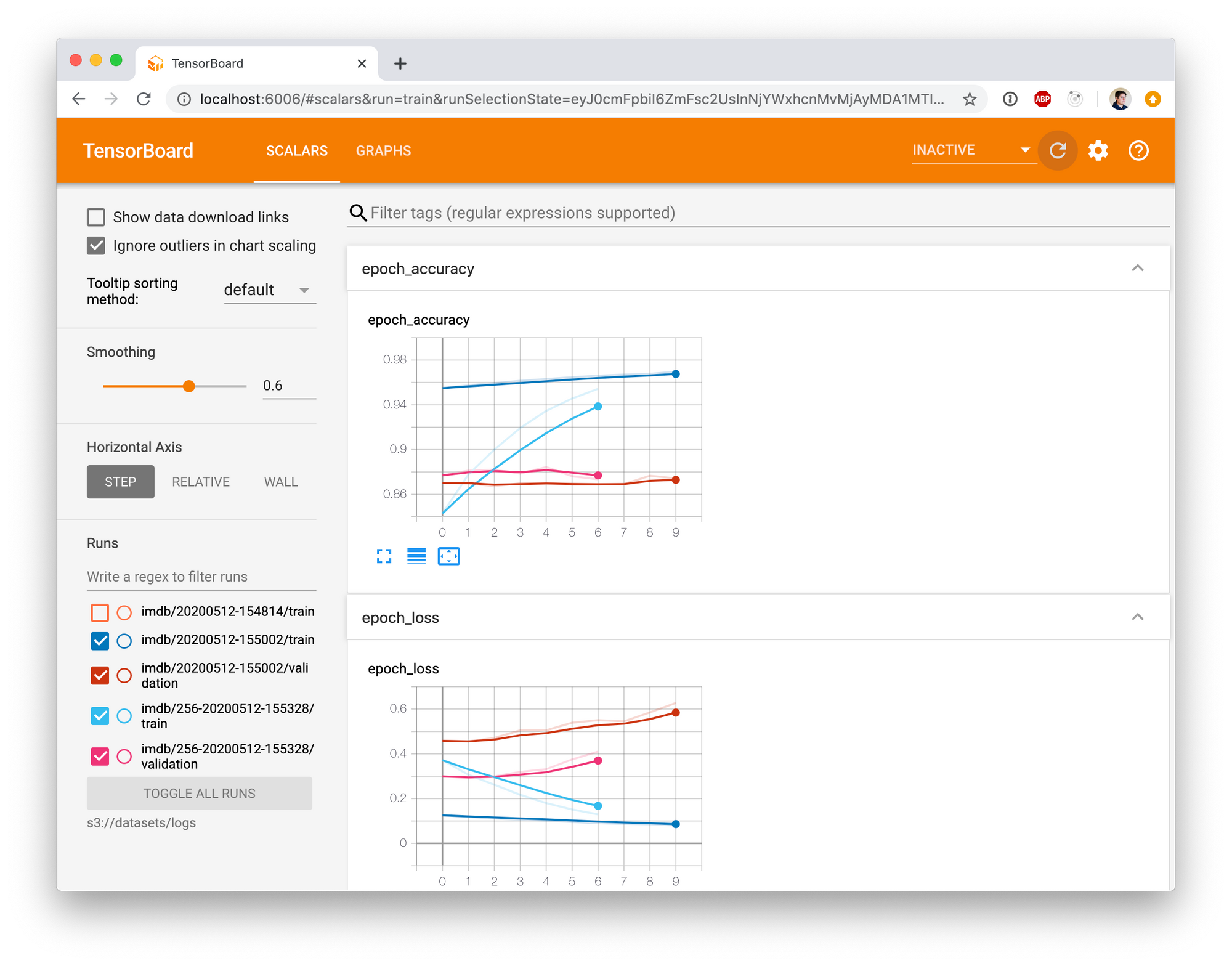Switch to the GRAPHS tab
The image size is (1232, 966).
coord(383,151)
